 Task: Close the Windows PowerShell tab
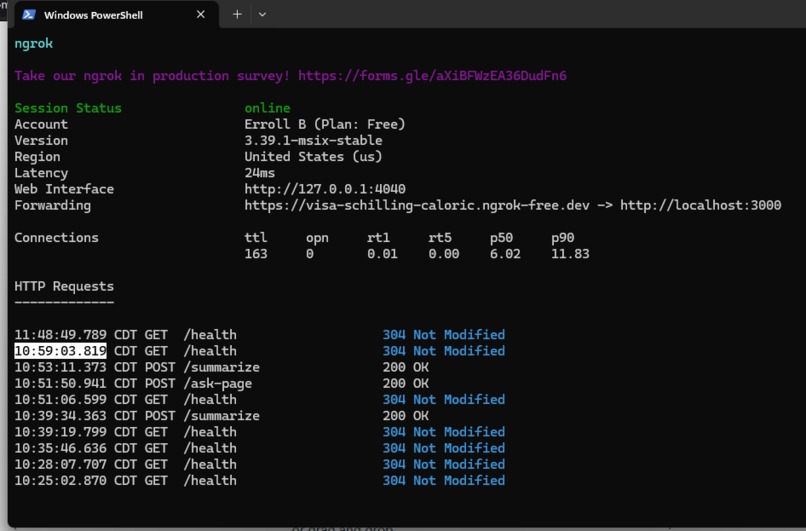pos(200,14)
